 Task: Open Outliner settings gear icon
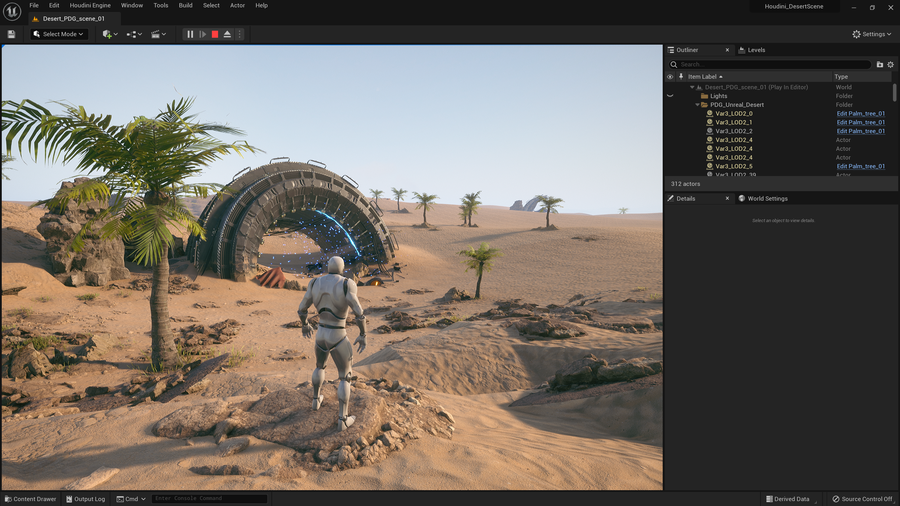coord(890,64)
